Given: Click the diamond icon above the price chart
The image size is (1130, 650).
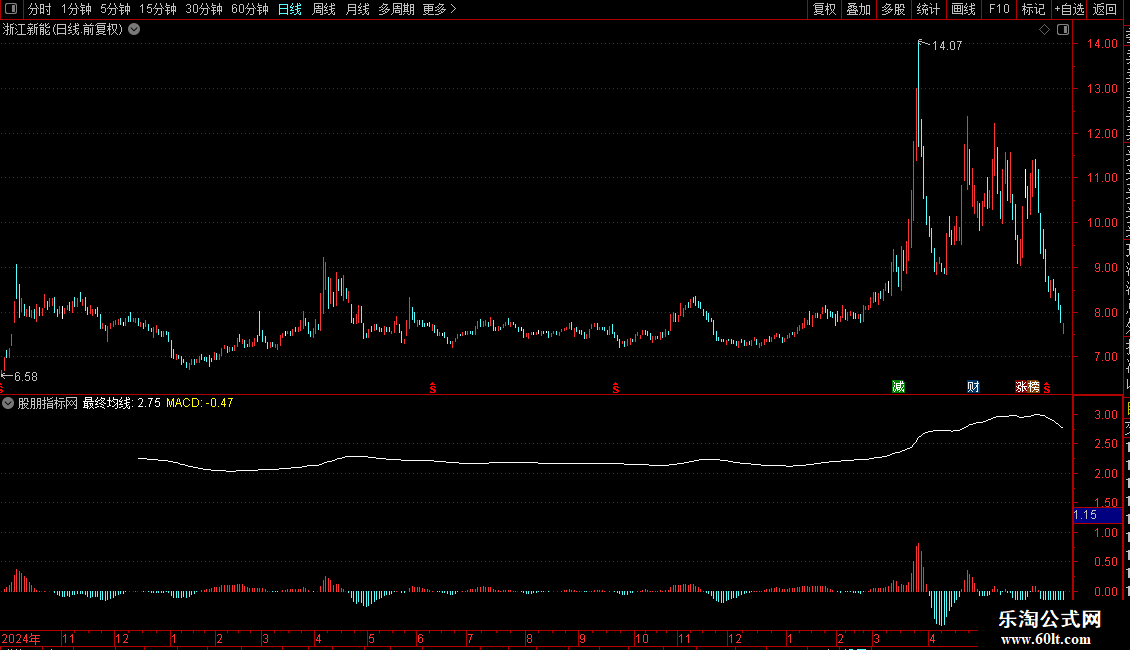Looking at the screenshot, I should 1044,30.
